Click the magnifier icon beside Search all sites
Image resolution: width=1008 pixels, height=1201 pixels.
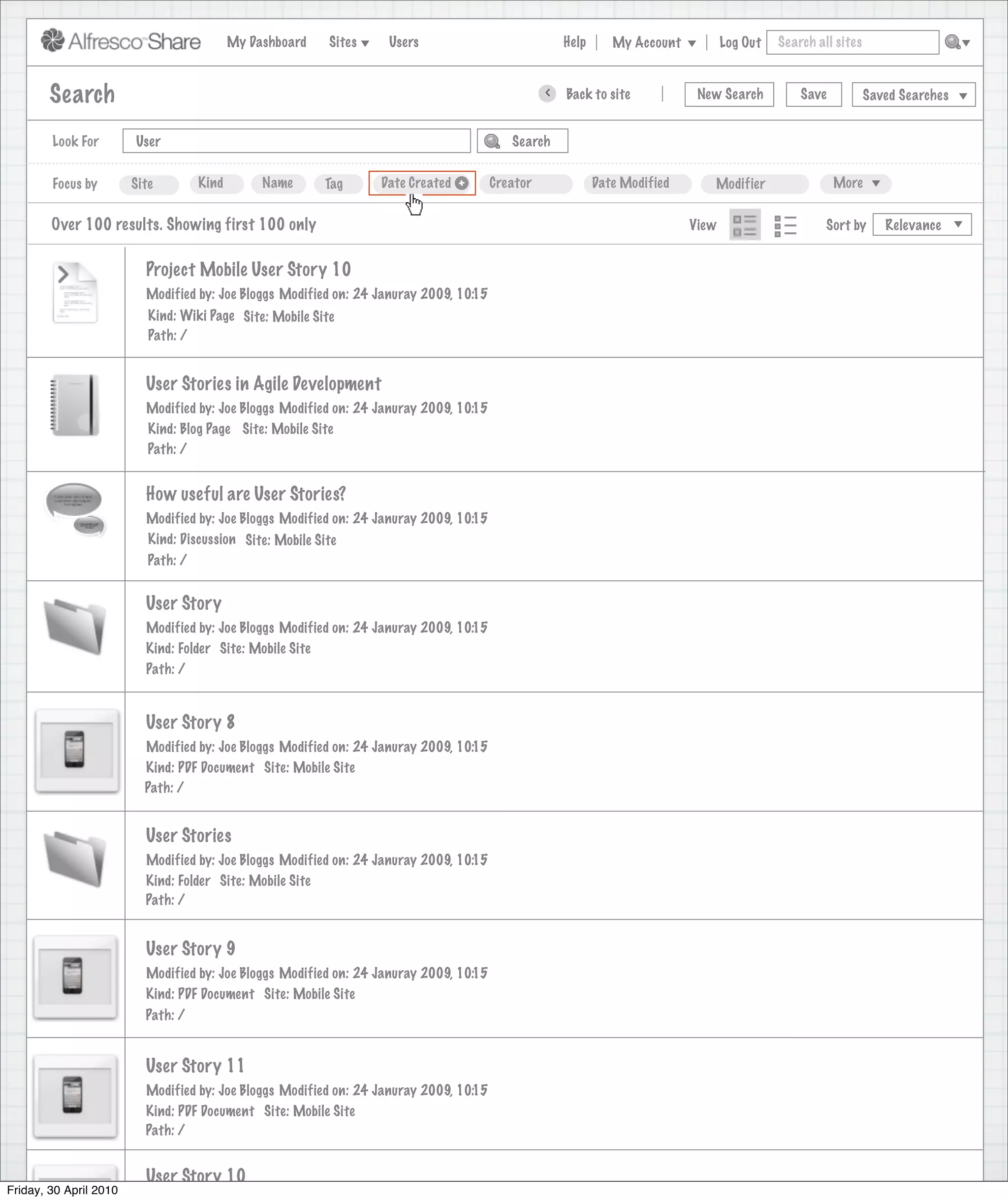point(952,42)
